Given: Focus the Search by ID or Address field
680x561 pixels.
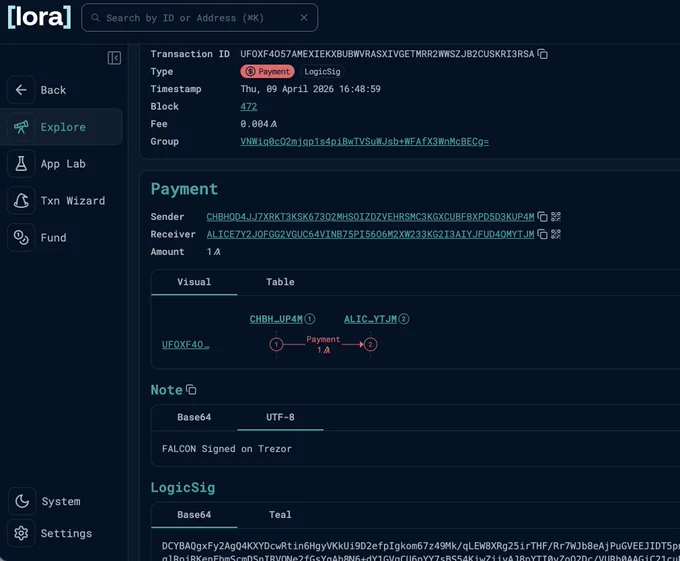Looking at the screenshot, I should click(x=199, y=18).
